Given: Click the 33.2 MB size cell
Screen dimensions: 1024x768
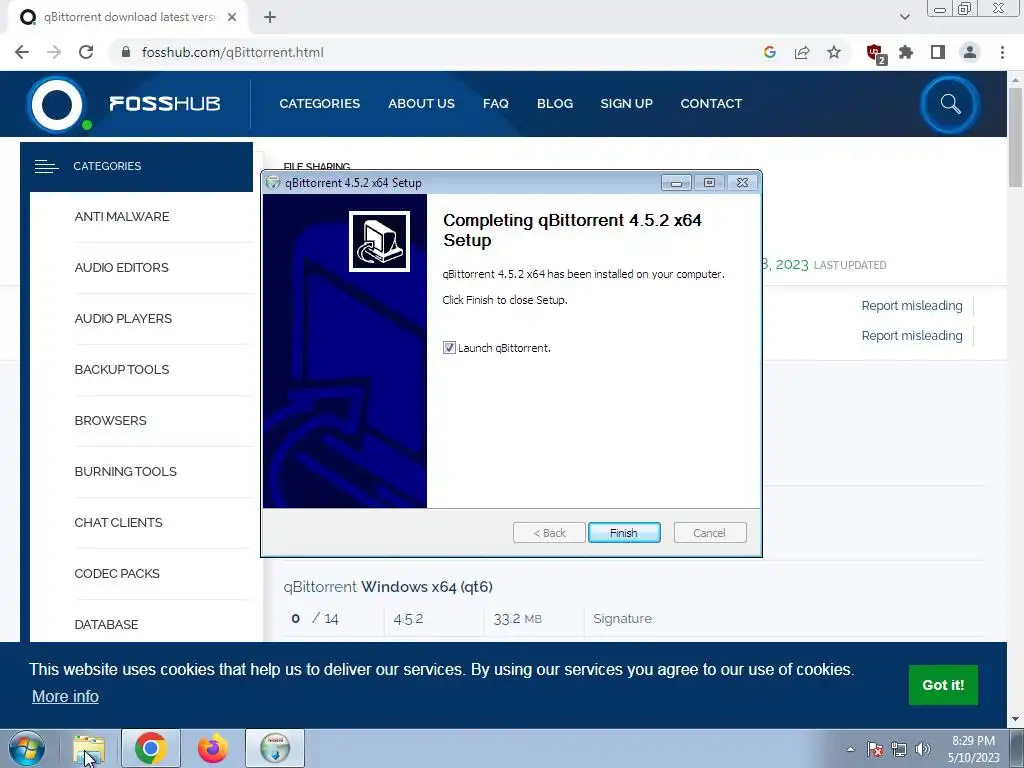Looking at the screenshot, I should 517,618.
